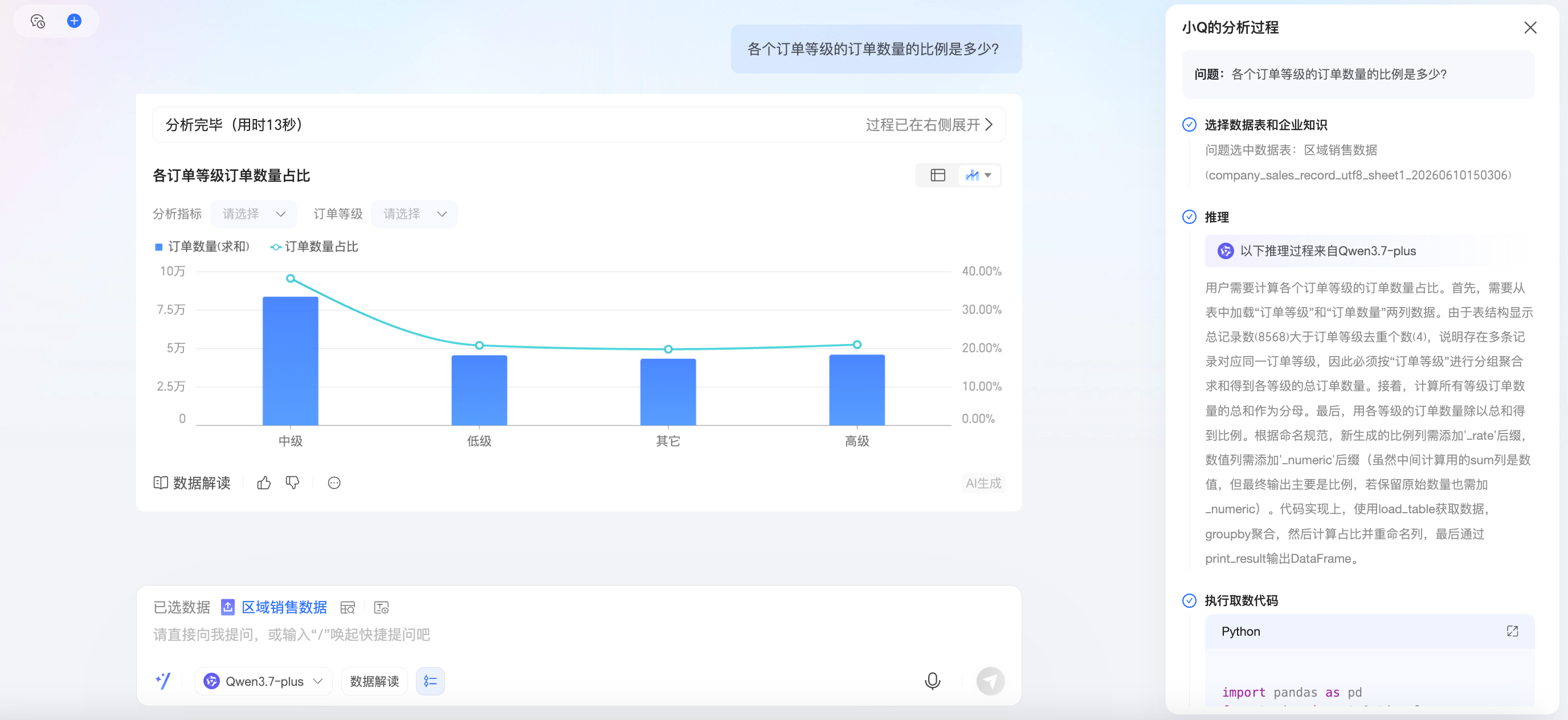Switch result to table view icon
Screen dimensions: 1568x720
937,175
